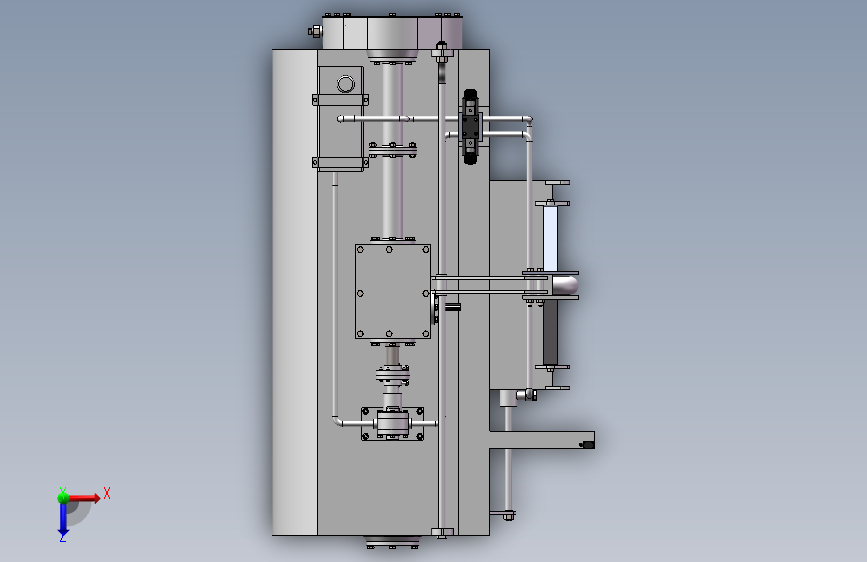Image resolution: width=867 pixels, height=562 pixels.
Task: Select the light blue sight glass tube
Action: [x=551, y=238]
